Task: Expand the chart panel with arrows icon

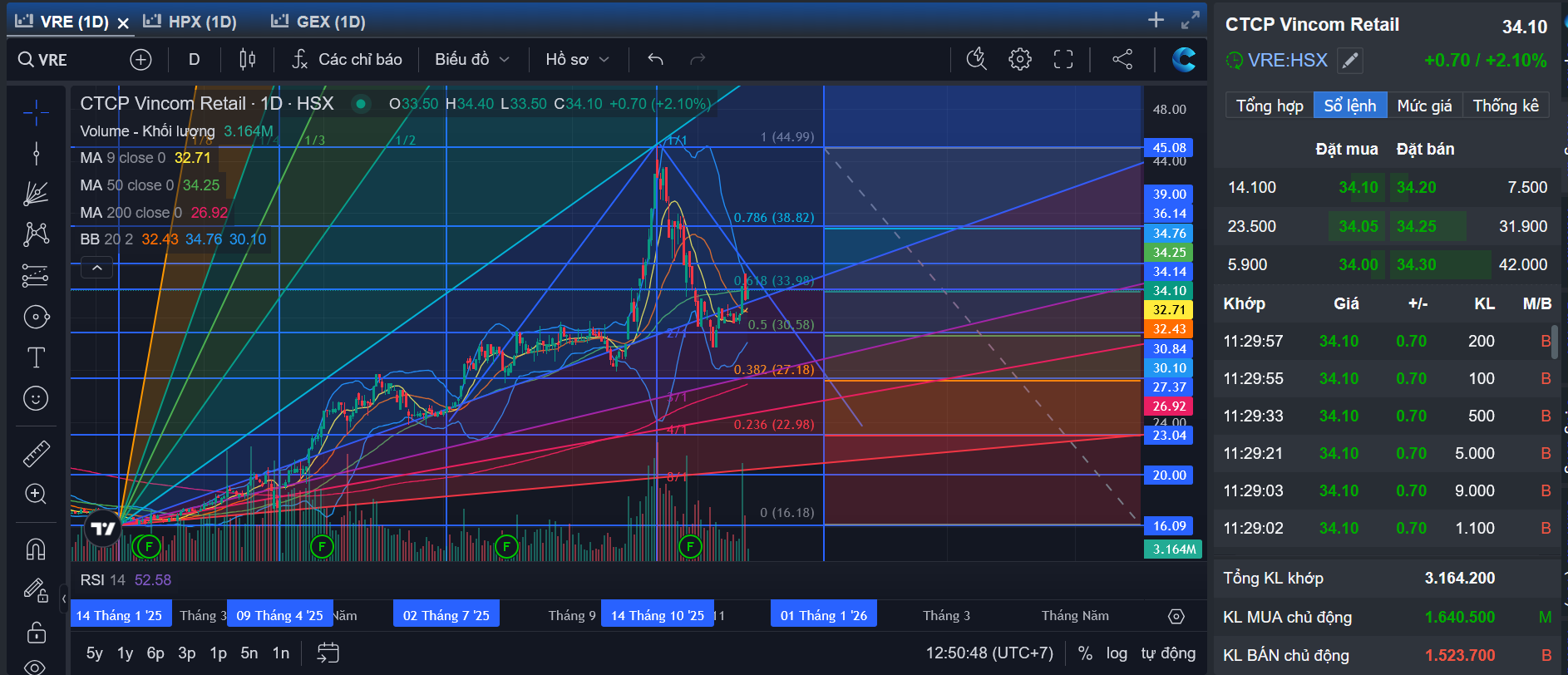Action: [1191, 20]
